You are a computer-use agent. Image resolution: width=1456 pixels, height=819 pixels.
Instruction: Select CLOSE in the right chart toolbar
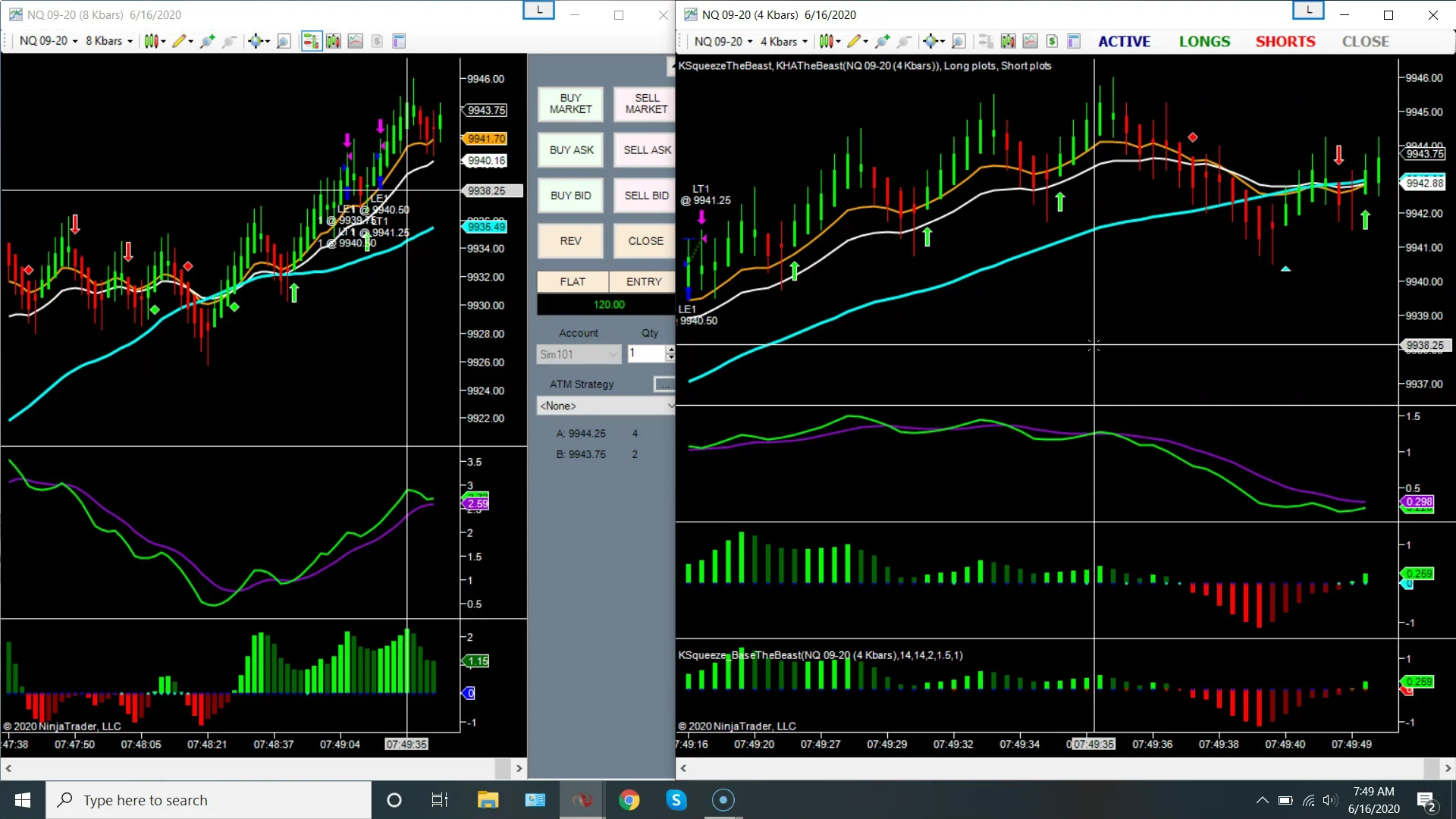pyautogui.click(x=1365, y=42)
